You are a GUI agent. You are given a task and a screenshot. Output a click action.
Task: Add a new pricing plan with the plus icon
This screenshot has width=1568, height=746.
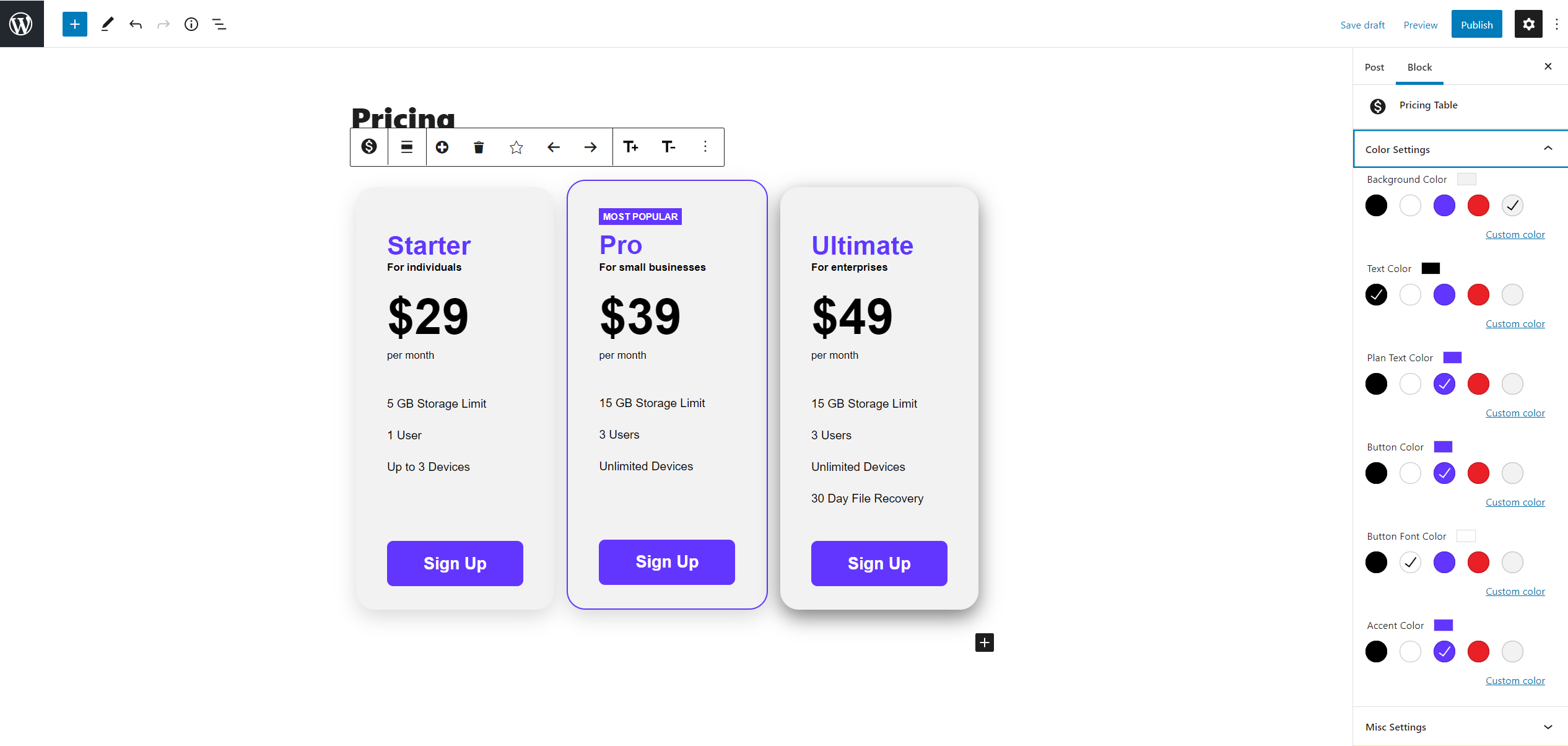[442, 147]
